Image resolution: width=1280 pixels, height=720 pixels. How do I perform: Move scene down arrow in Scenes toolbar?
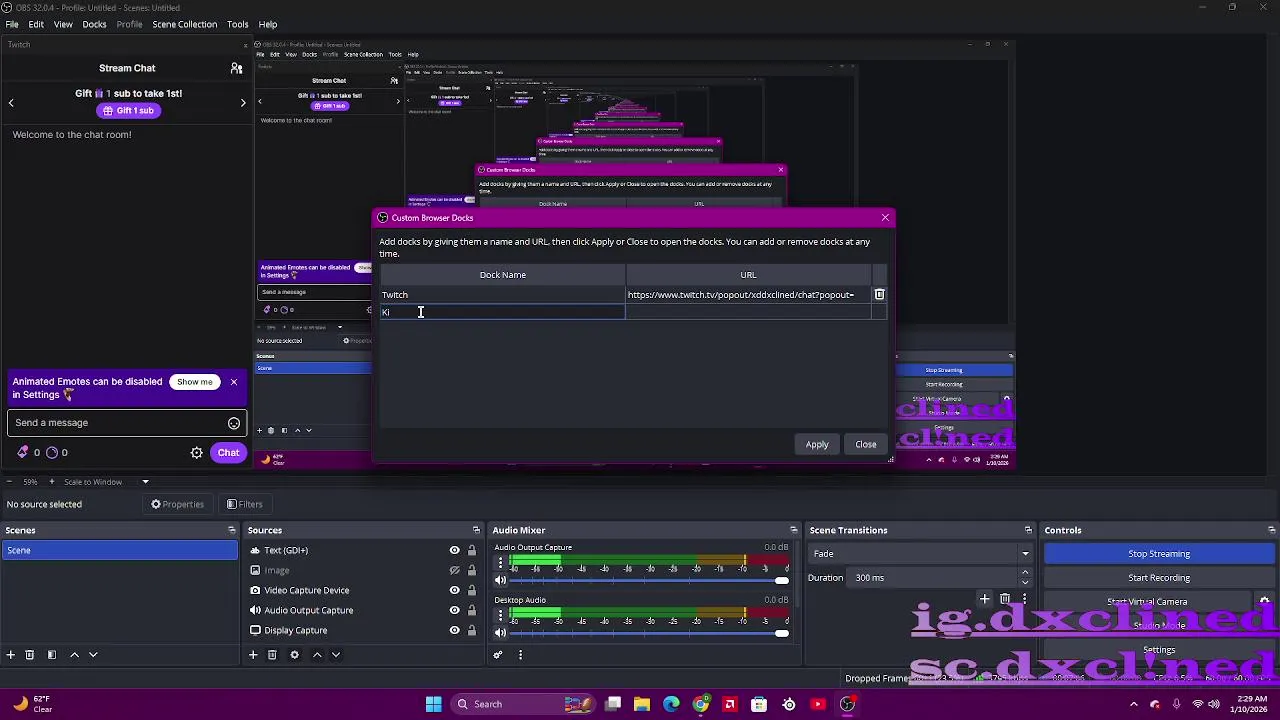click(x=93, y=654)
